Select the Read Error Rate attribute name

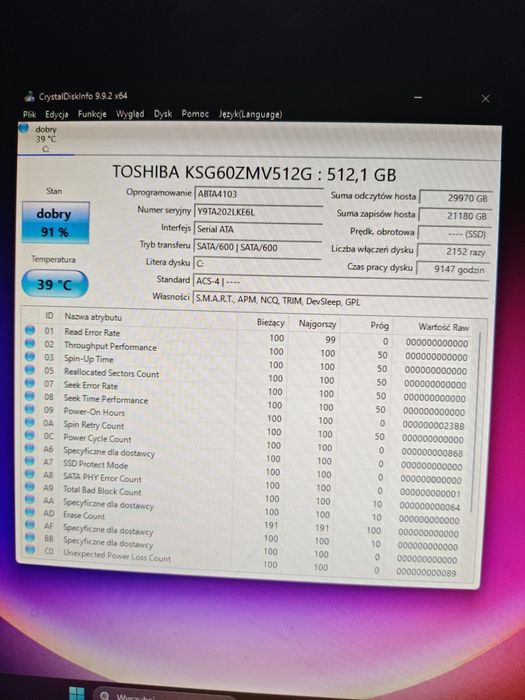(x=92, y=332)
